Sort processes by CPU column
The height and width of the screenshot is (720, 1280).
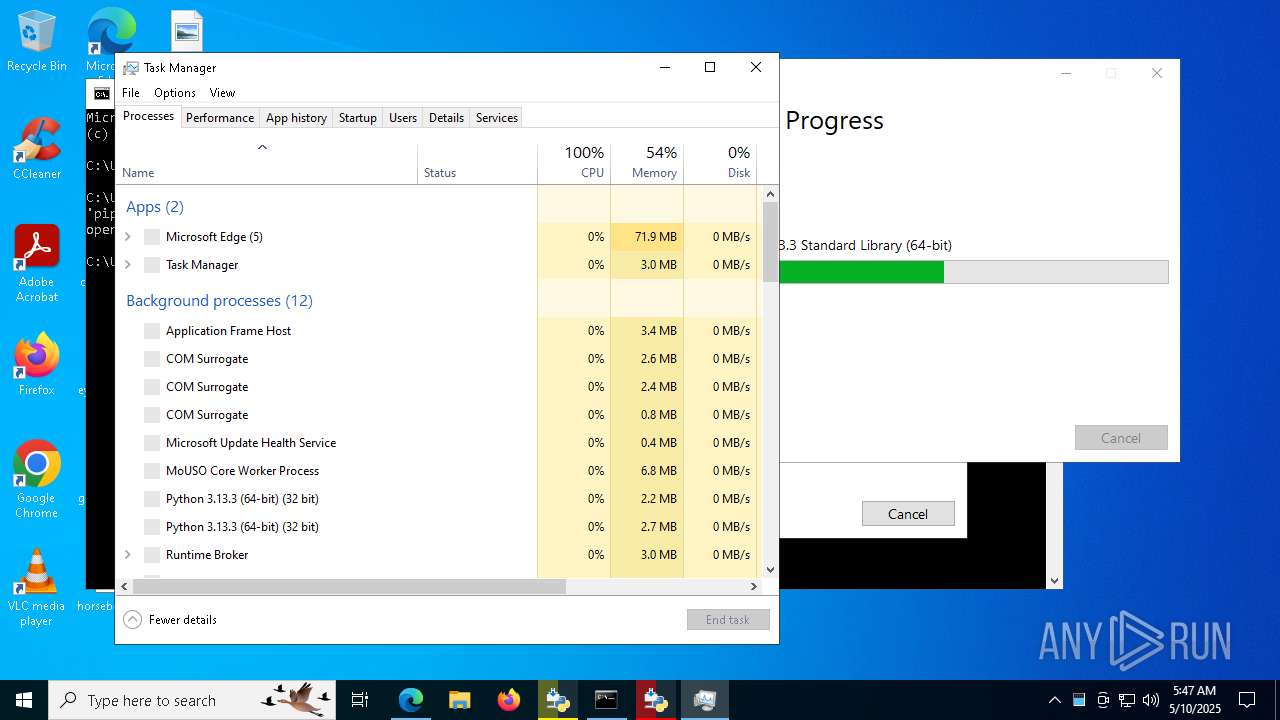(574, 162)
